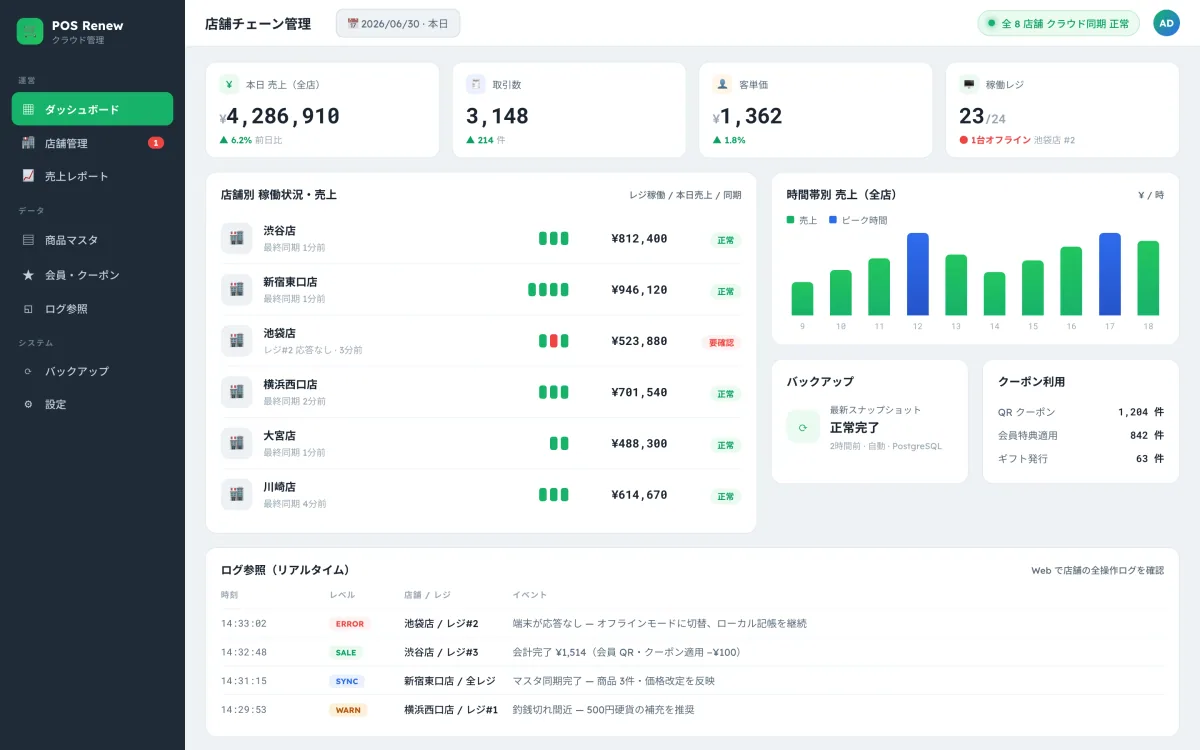Open 設定 in the sidebar
The height and width of the screenshot is (750, 1200).
pyautogui.click(x=92, y=404)
